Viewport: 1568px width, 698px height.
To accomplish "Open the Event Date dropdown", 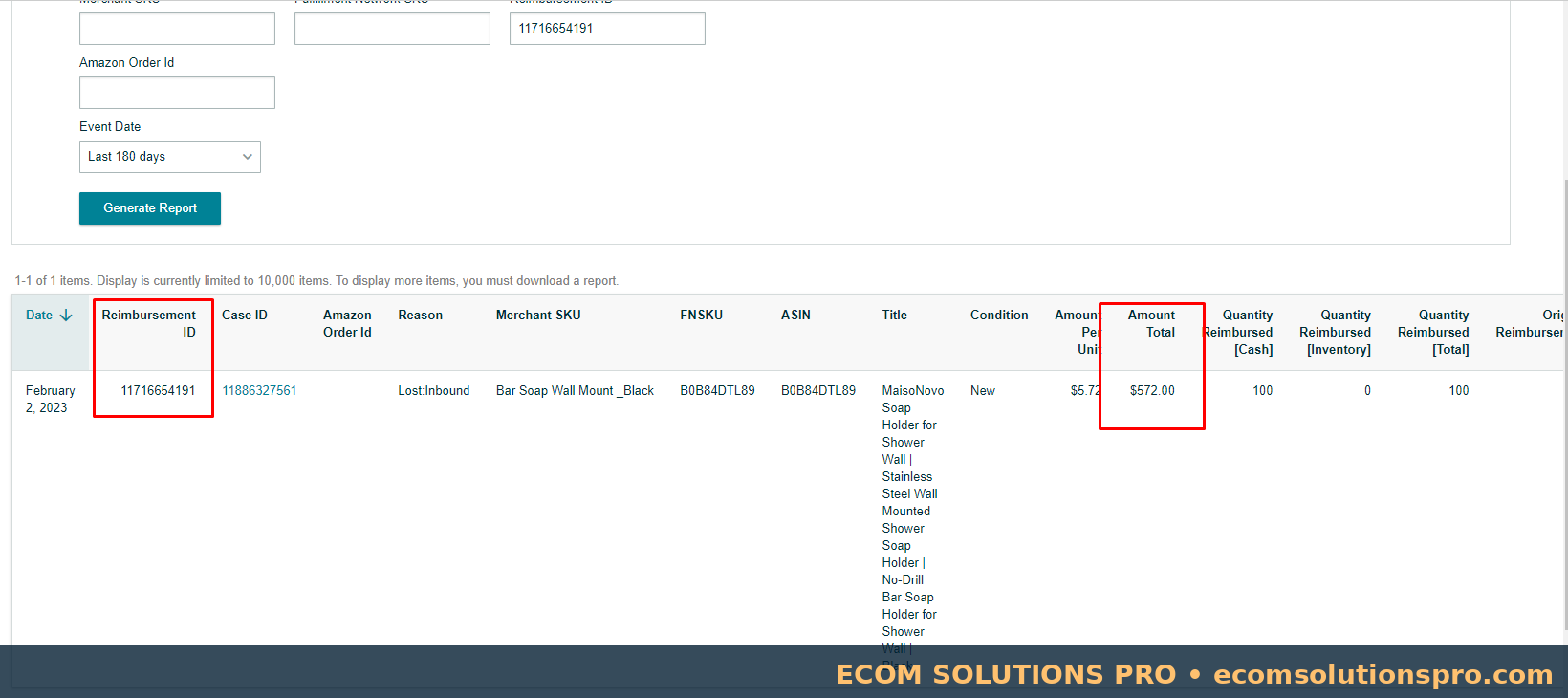I will [x=170, y=157].
